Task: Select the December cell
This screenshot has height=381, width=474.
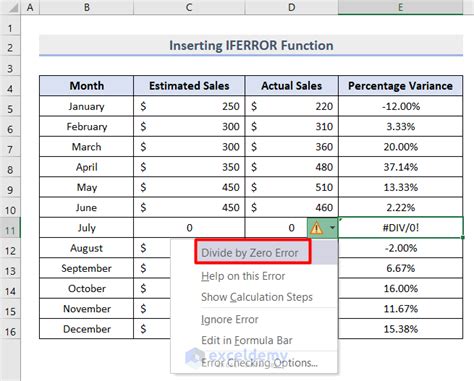Action: (87, 329)
